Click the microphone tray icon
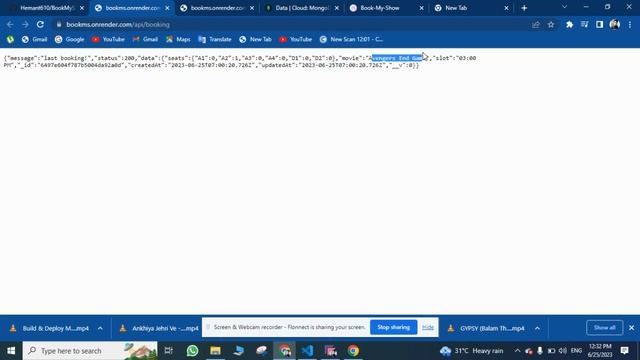Image resolution: width=640 pixels, height=360 pixels. click(540, 351)
